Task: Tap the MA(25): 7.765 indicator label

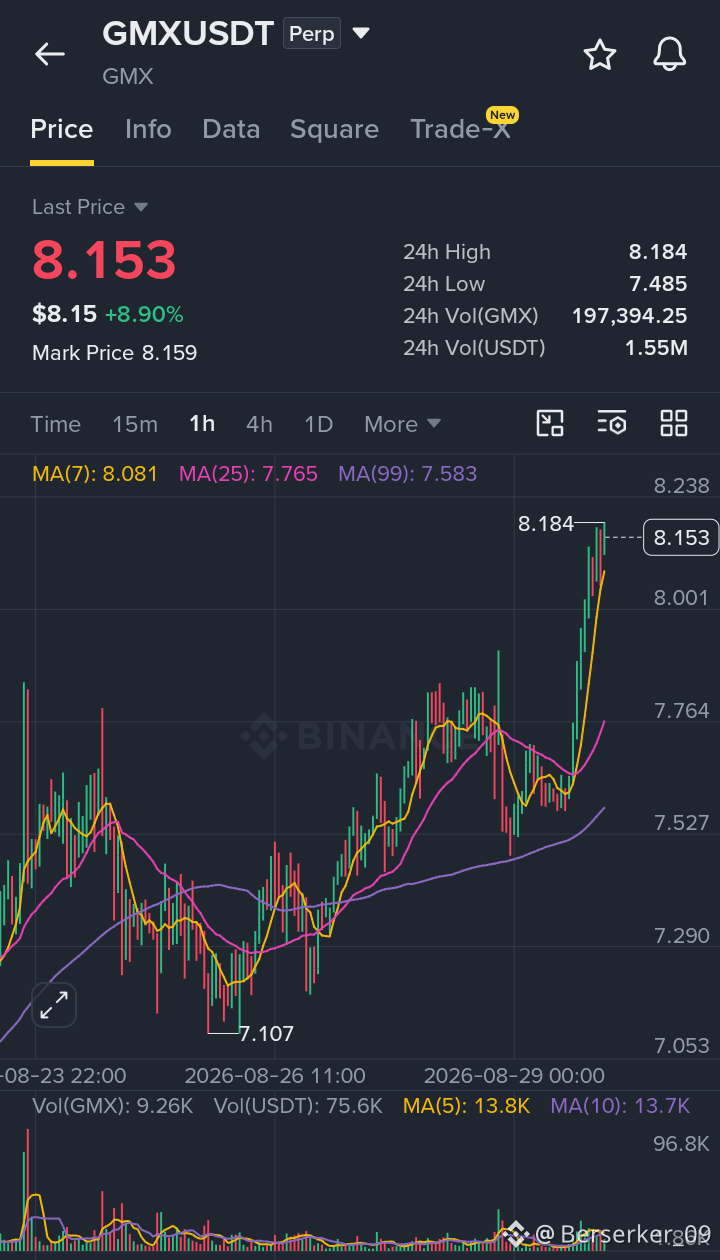Action: [x=248, y=473]
